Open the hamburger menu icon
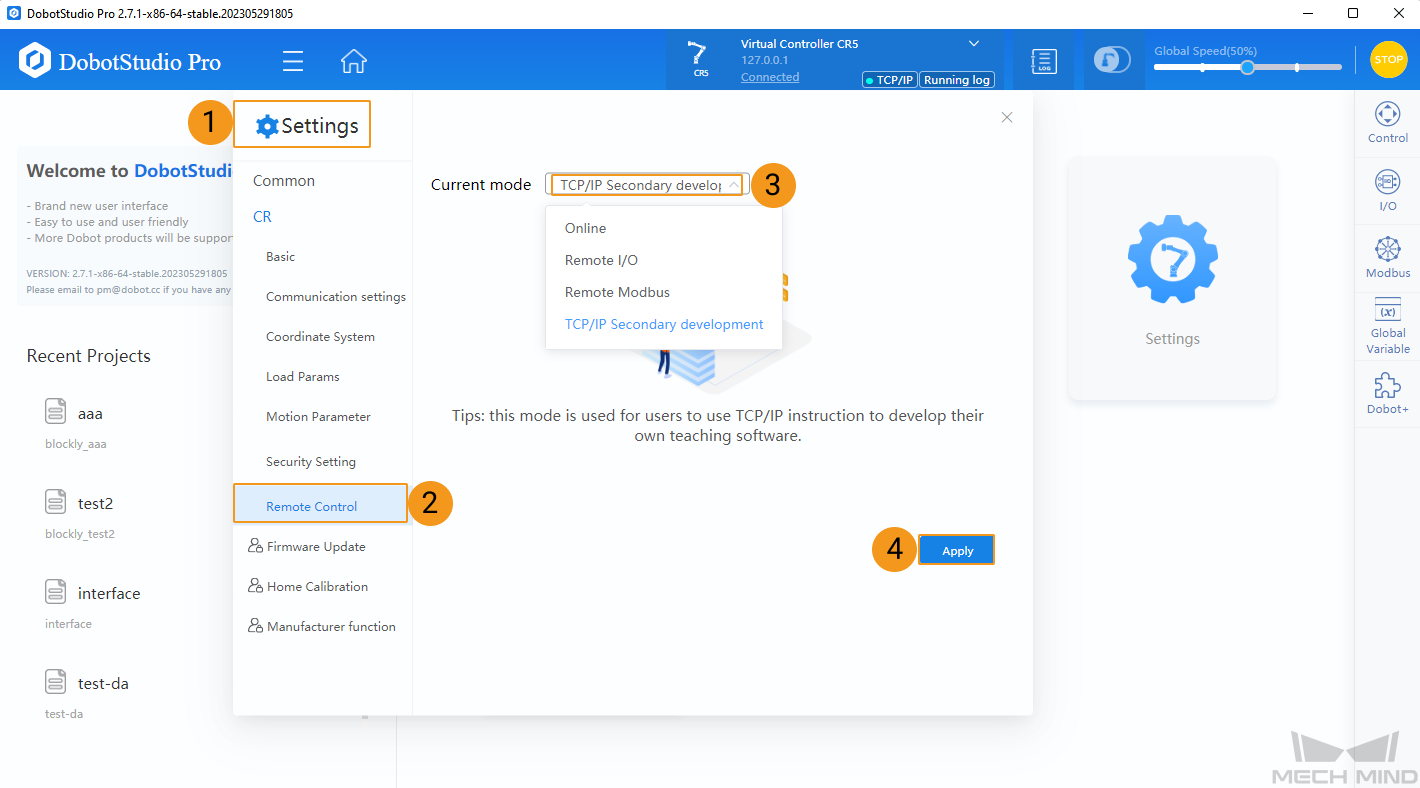 293,61
